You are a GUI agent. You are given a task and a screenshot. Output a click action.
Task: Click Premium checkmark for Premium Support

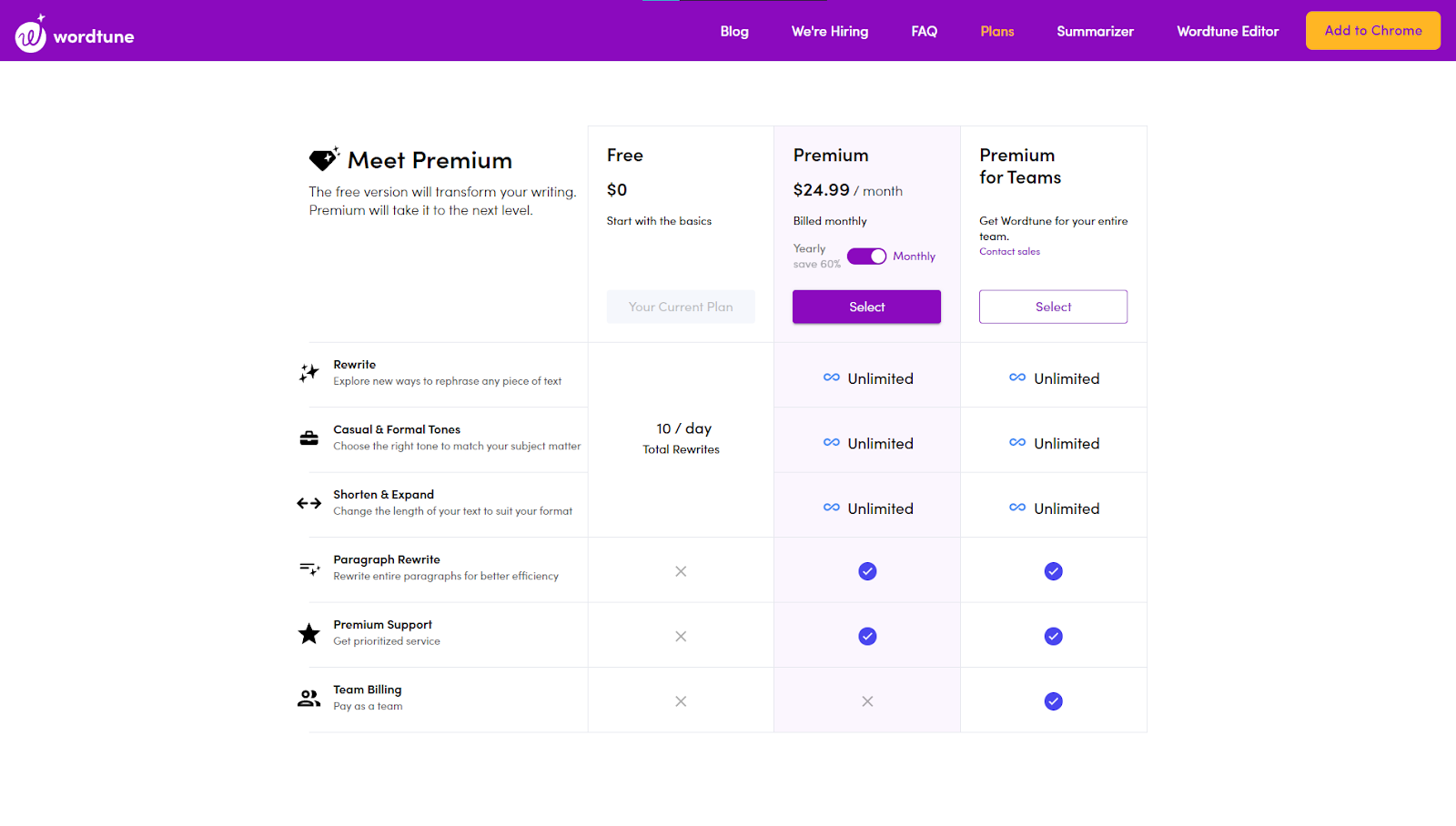point(867,636)
